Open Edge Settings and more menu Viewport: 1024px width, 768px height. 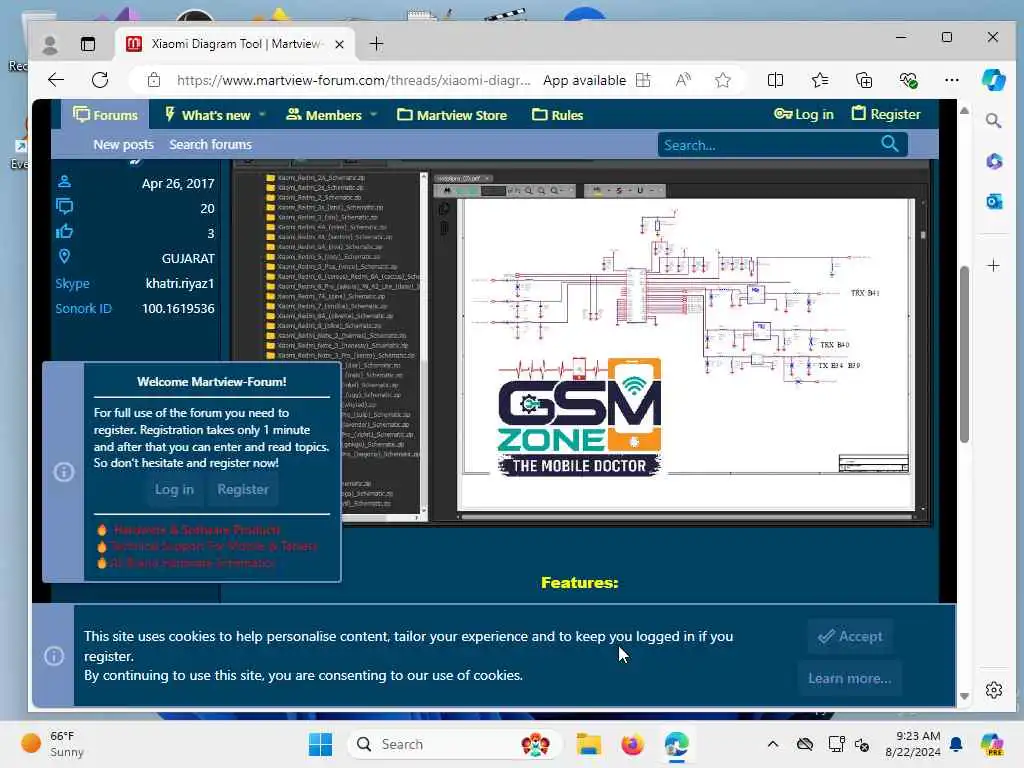coord(952,80)
